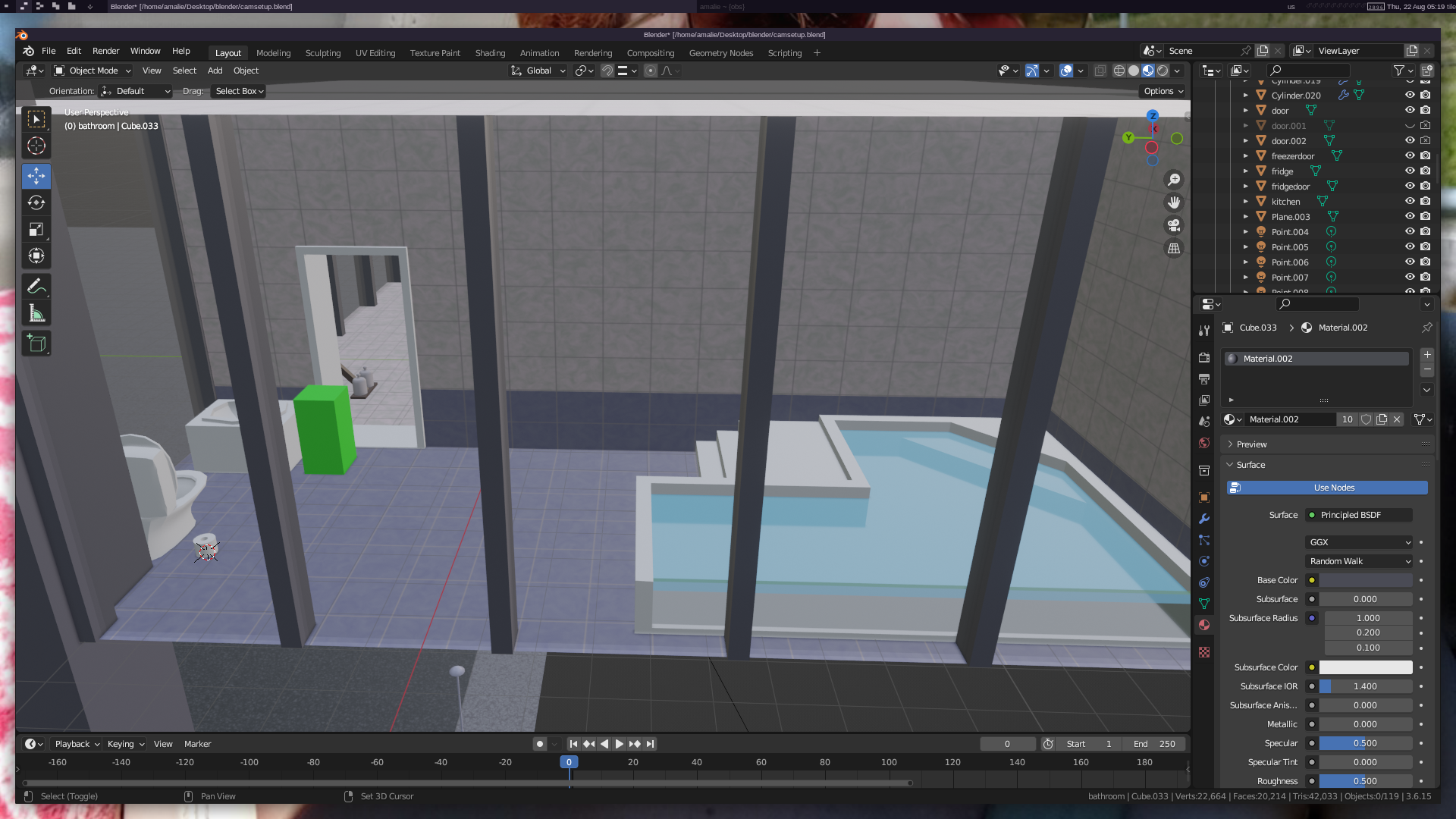1456x819 pixels.
Task: Click the Add Cube tool icon
Action: [x=36, y=344]
